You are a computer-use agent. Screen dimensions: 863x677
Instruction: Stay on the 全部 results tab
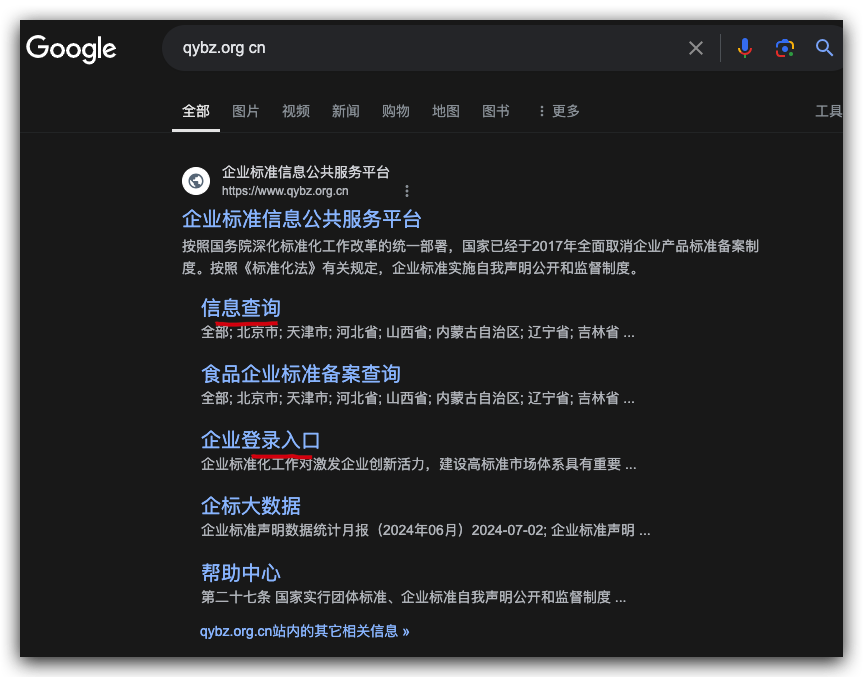coord(196,111)
